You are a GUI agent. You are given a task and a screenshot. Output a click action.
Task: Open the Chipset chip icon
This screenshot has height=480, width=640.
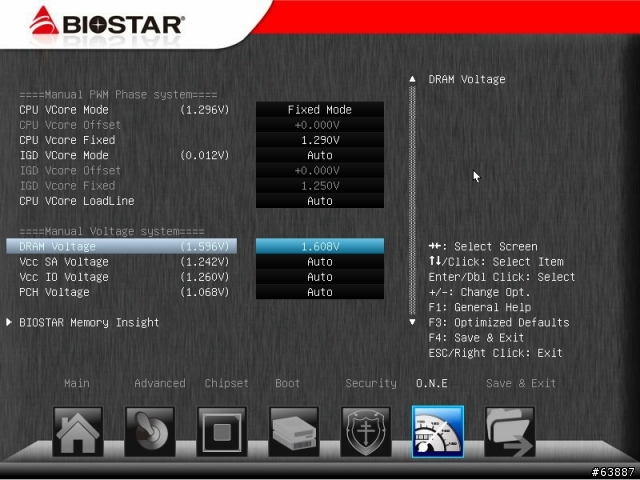click(x=222, y=431)
